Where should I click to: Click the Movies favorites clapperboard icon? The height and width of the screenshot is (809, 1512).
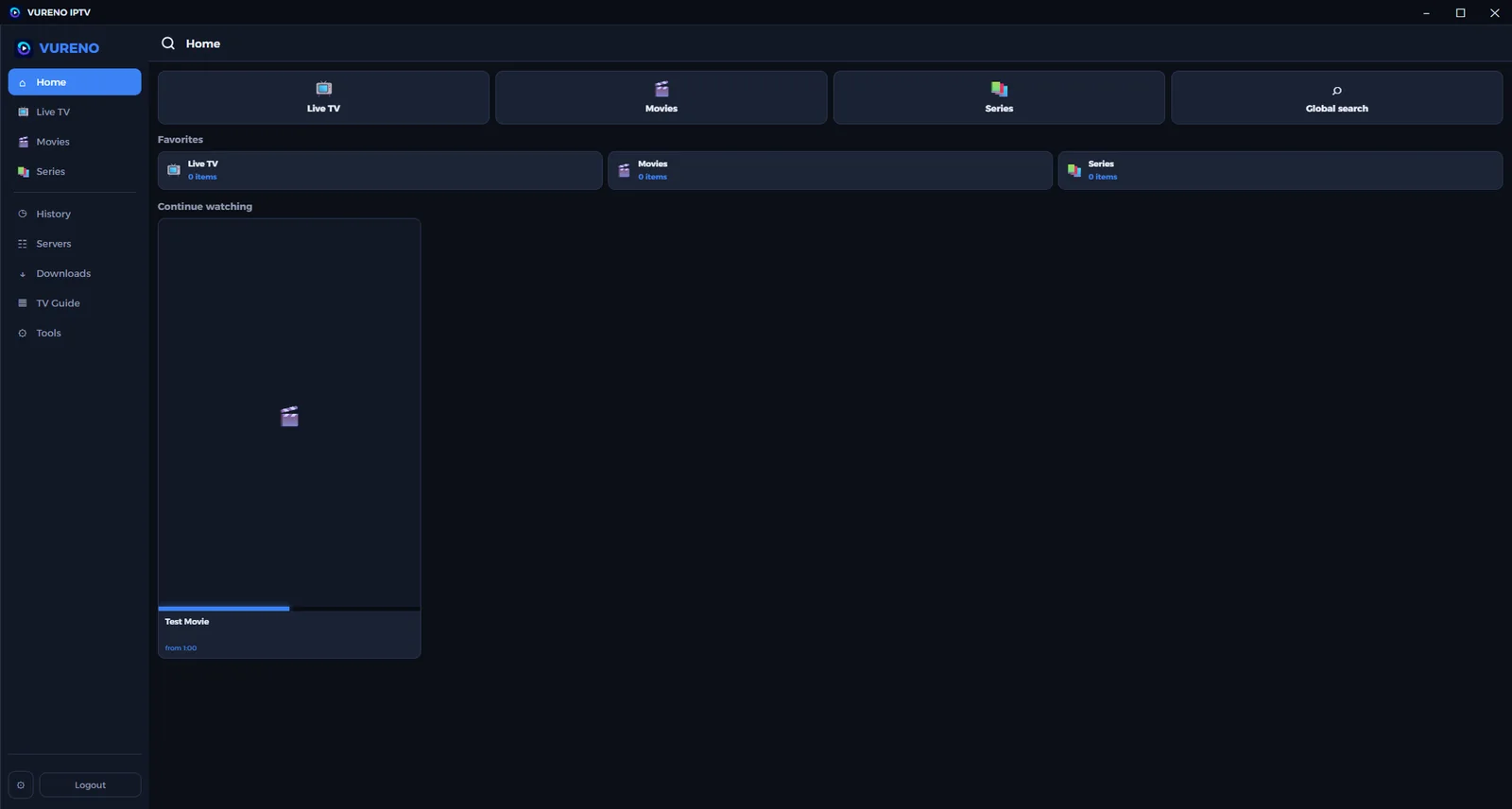click(624, 170)
